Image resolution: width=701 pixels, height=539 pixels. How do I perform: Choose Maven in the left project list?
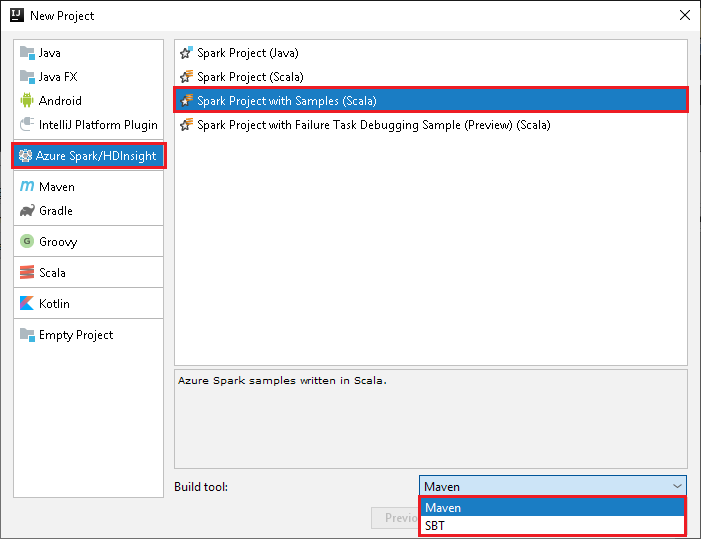tap(89, 186)
